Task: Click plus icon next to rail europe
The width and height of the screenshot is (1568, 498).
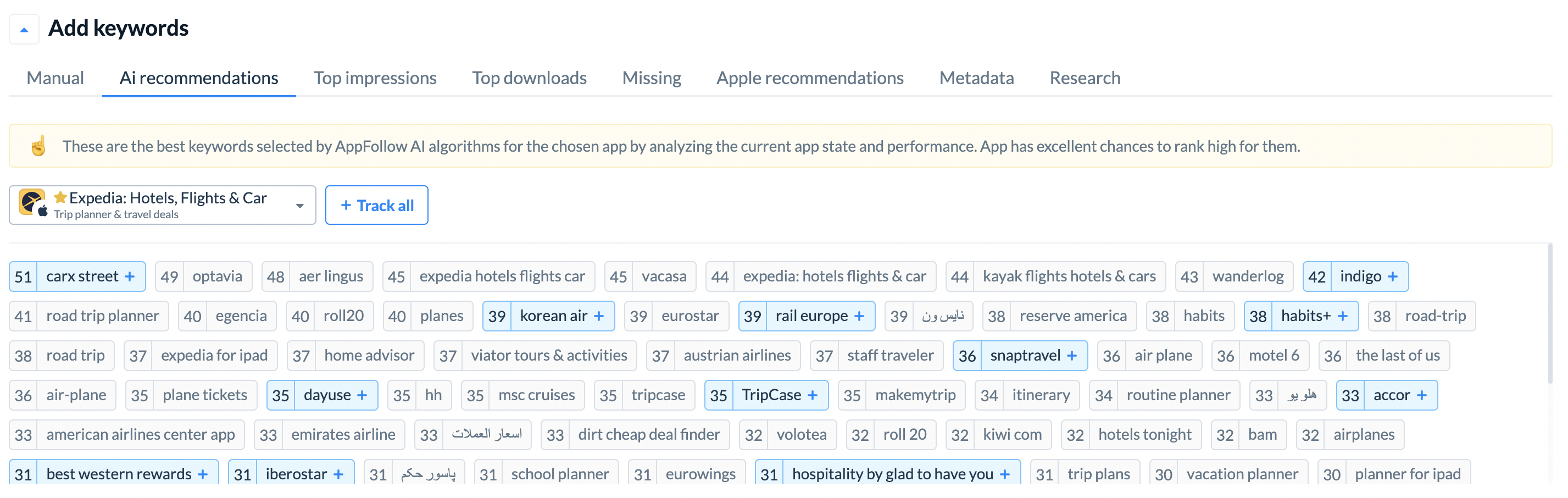Action: point(859,316)
